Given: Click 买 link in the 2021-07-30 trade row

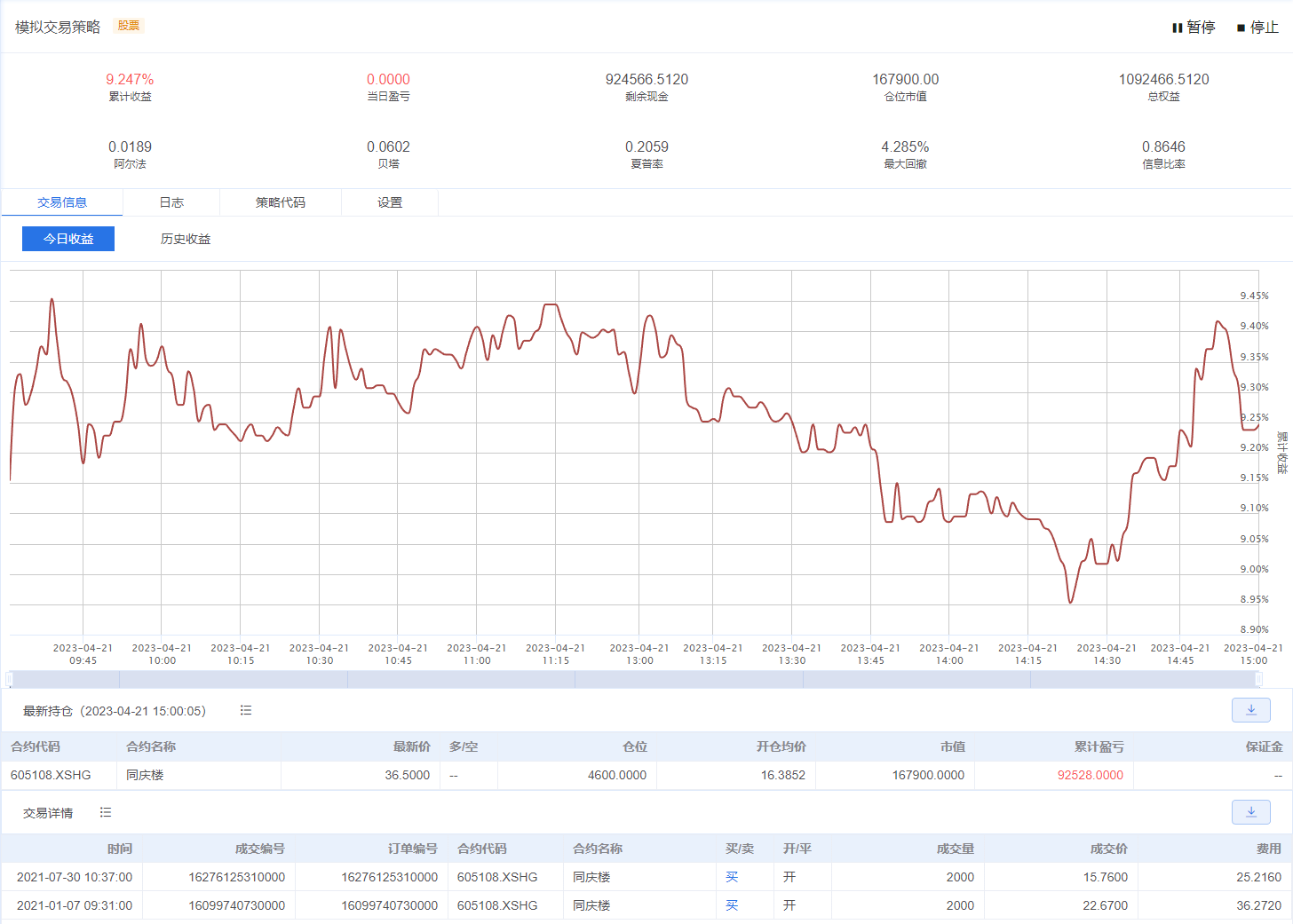Looking at the screenshot, I should tap(732, 877).
